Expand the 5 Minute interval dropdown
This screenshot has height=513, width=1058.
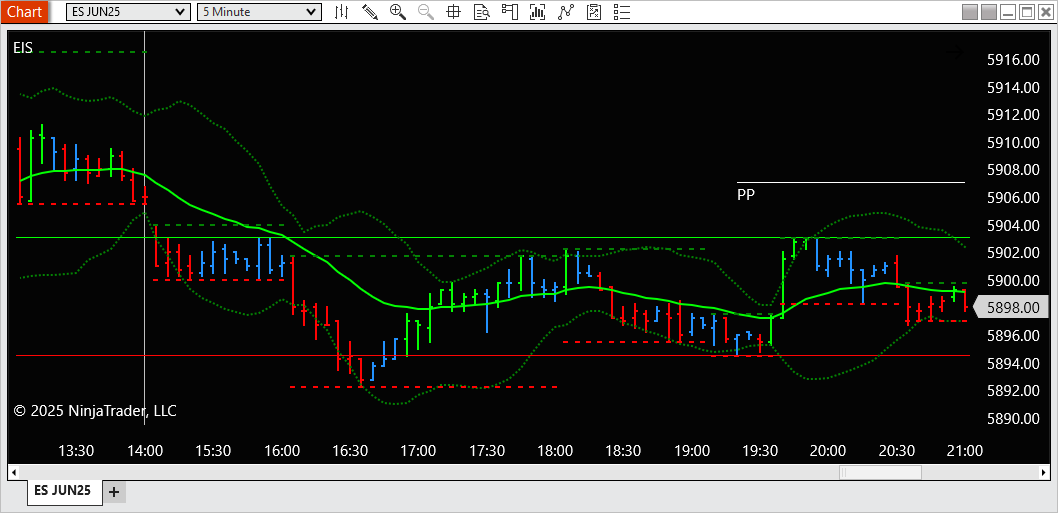coord(258,11)
